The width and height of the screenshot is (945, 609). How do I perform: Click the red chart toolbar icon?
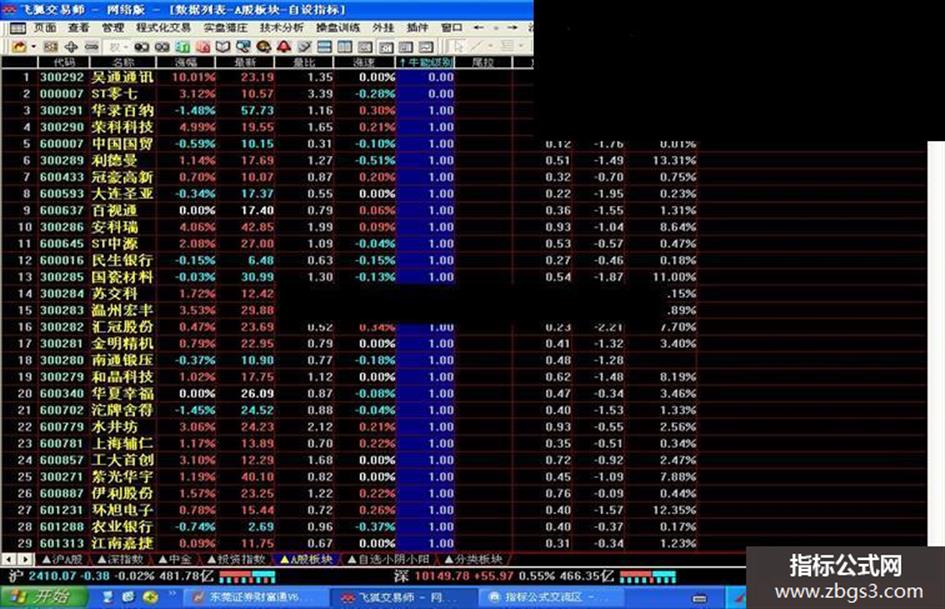pos(202,46)
